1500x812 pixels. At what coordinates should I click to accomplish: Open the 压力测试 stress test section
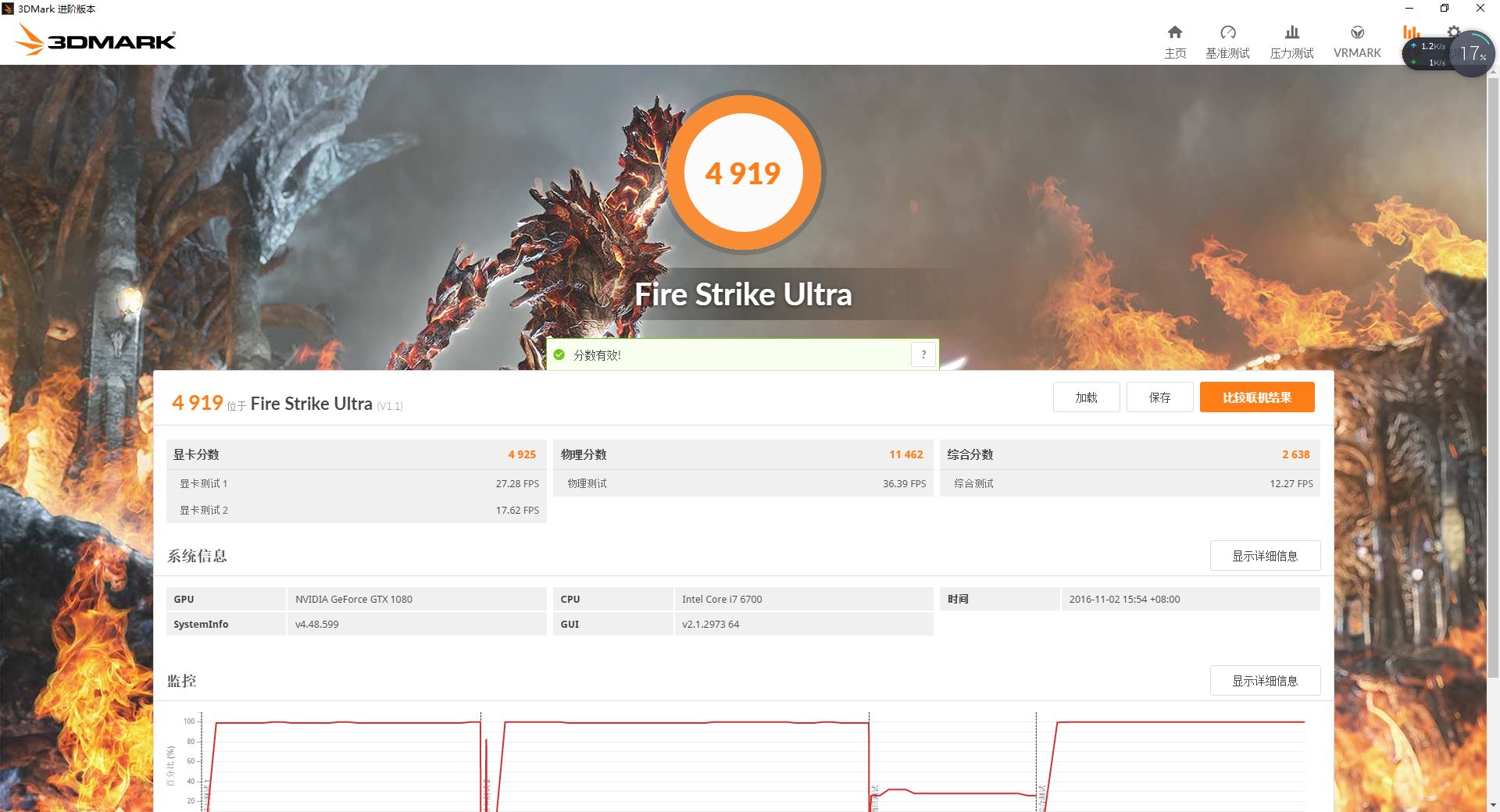[1291, 41]
